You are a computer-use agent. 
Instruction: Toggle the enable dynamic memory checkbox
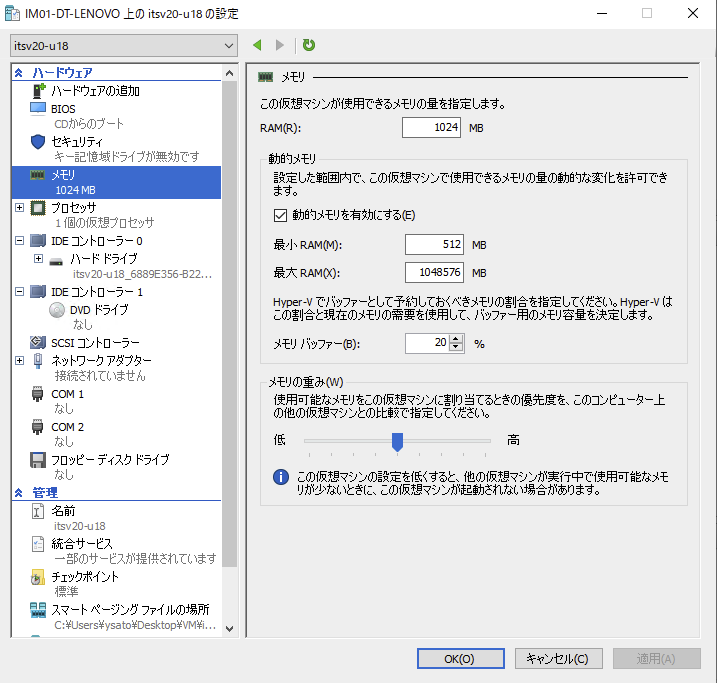pyautogui.click(x=281, y=215)
